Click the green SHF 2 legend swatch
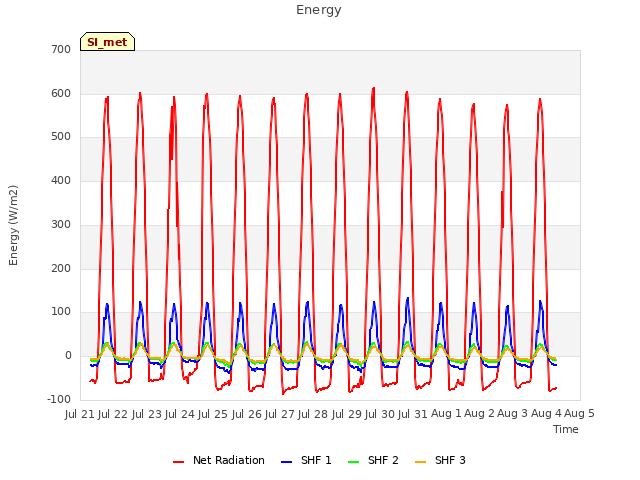This screenshot has height=480, width=640. tap(353, 462)
